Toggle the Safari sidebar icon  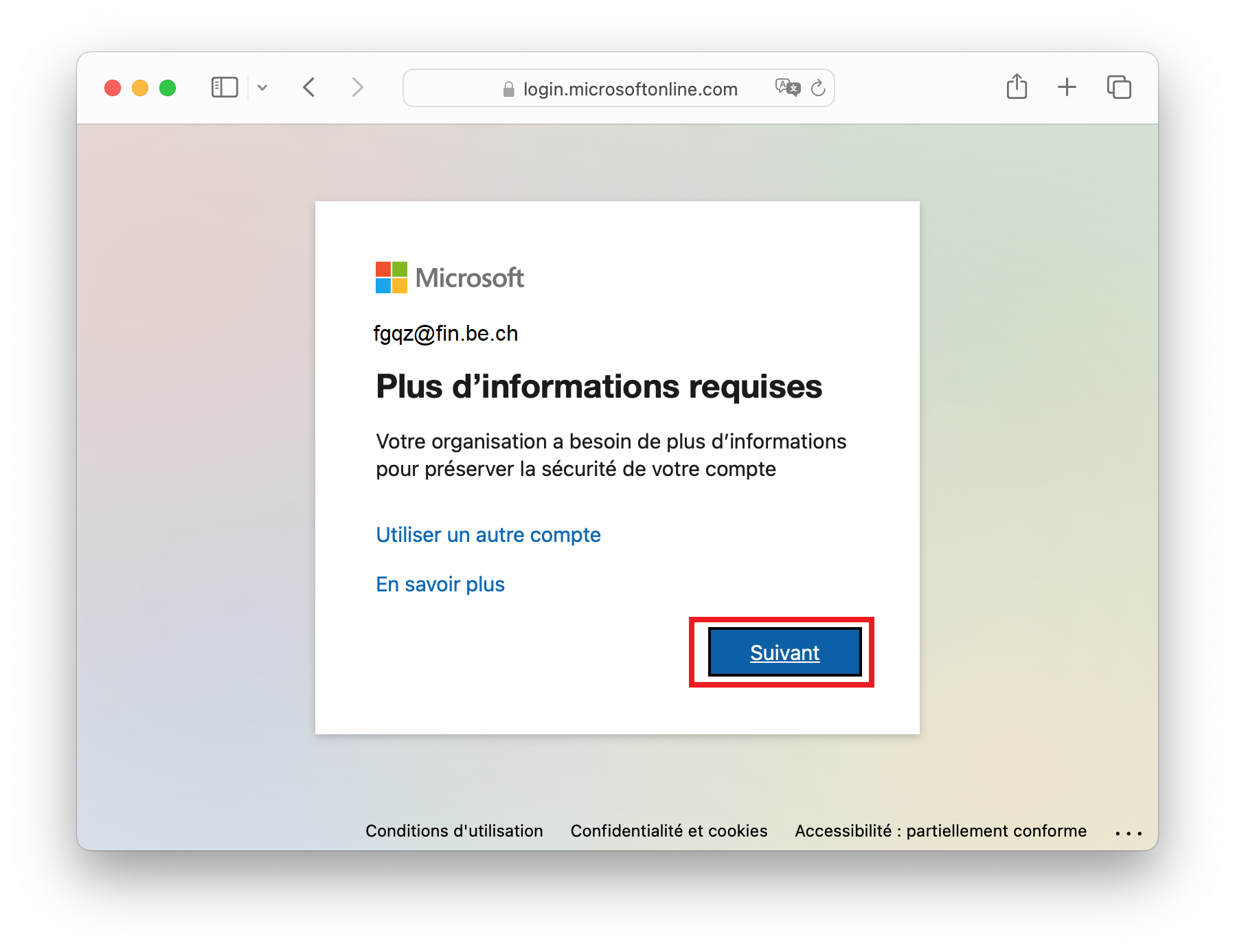coord(225,88)
